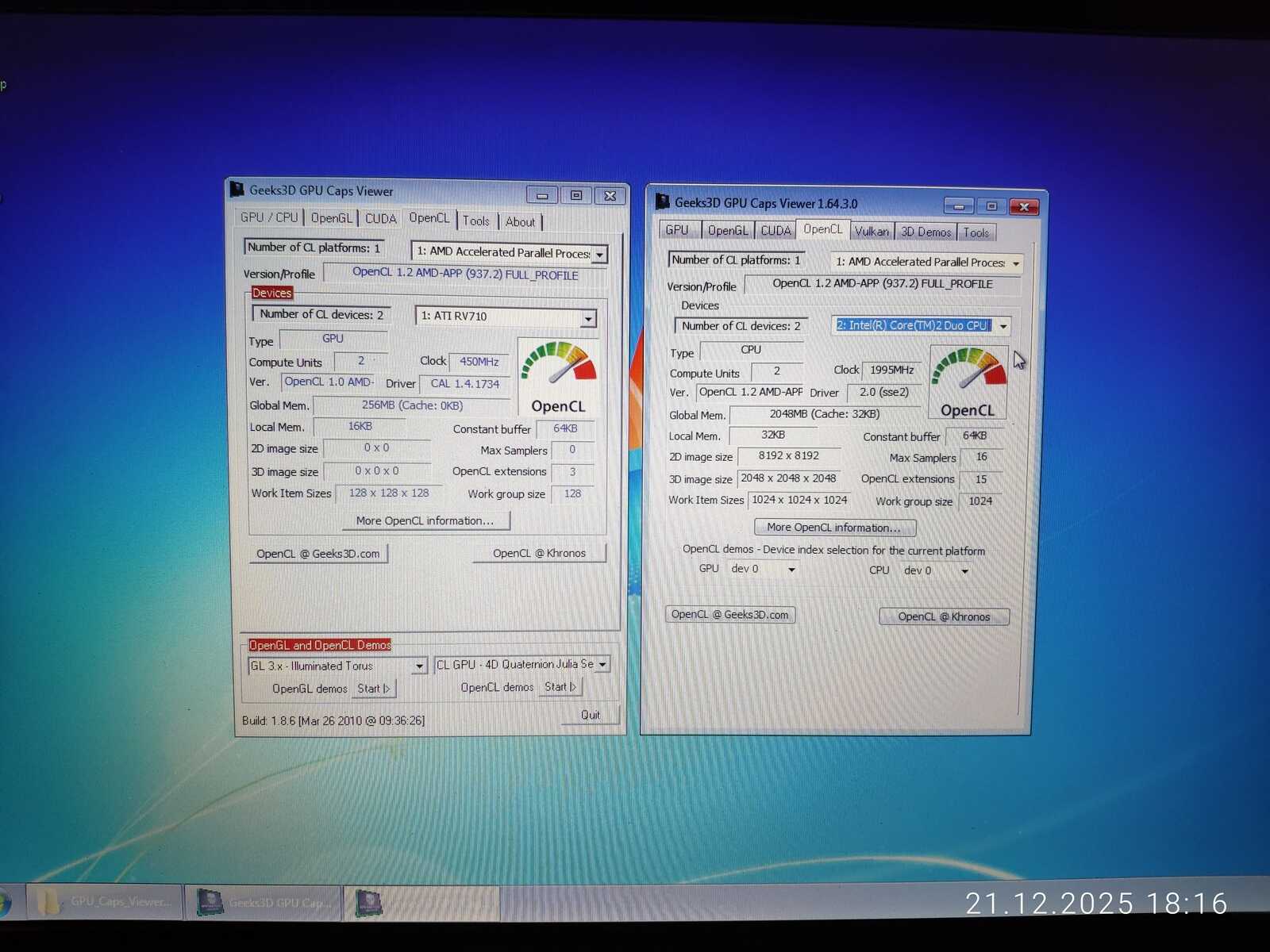Open CUDA tab in 1.64.3.0 window
The width and height of the screenshot is (1270, 952).
click(x=775, y=231)
